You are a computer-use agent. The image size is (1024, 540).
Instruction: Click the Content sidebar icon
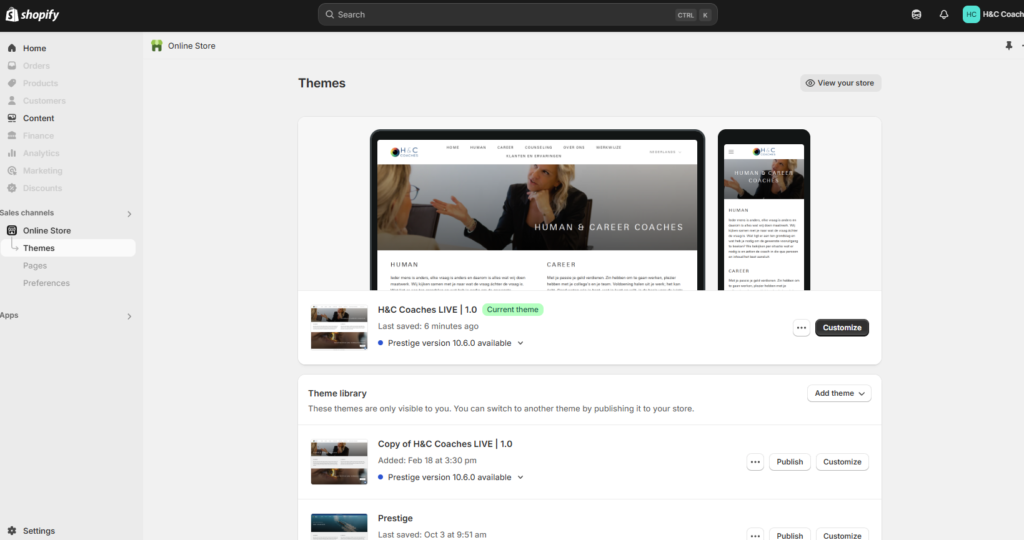[12, 118]
